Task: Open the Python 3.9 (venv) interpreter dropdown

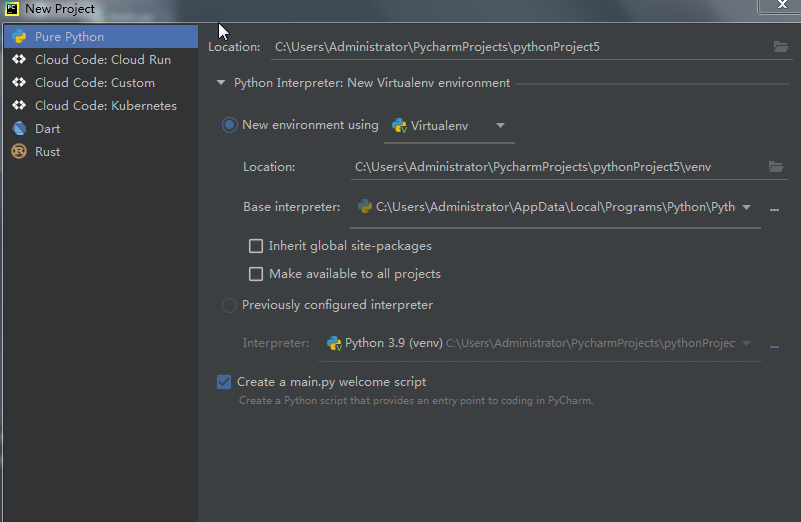Action: [540, 343]
